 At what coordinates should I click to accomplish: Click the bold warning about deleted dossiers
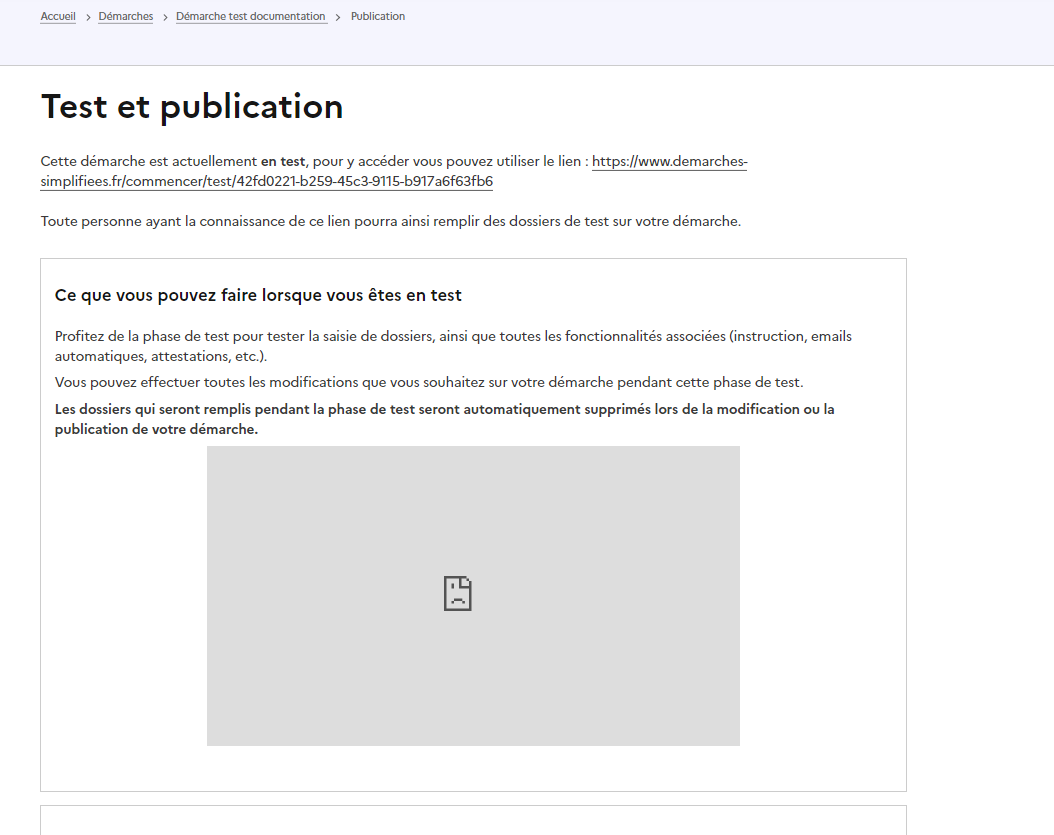444,409
